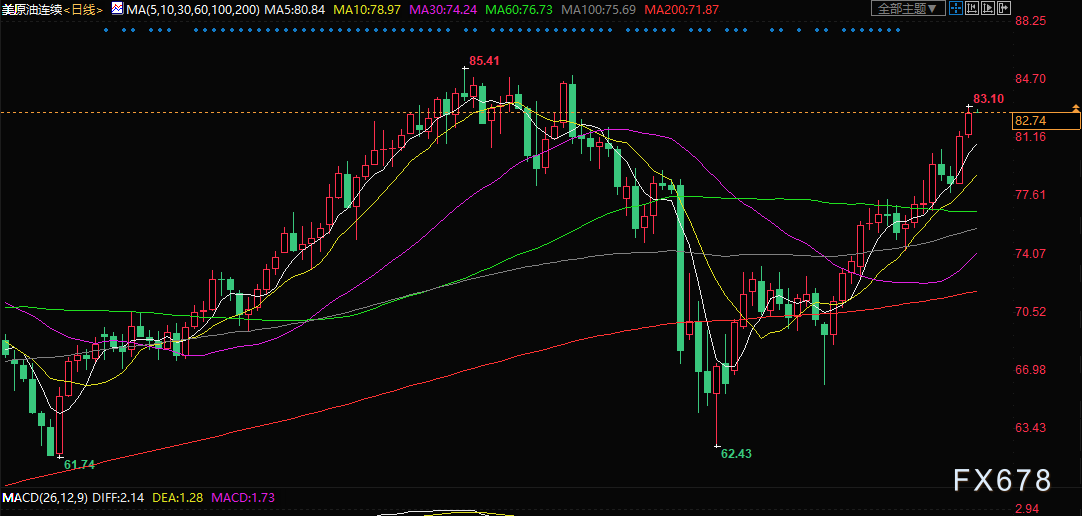The height and width of the screenshot is (516, 1082).
Task: Click the 美原油连续 instrument name
Action: tap(32, 10)
